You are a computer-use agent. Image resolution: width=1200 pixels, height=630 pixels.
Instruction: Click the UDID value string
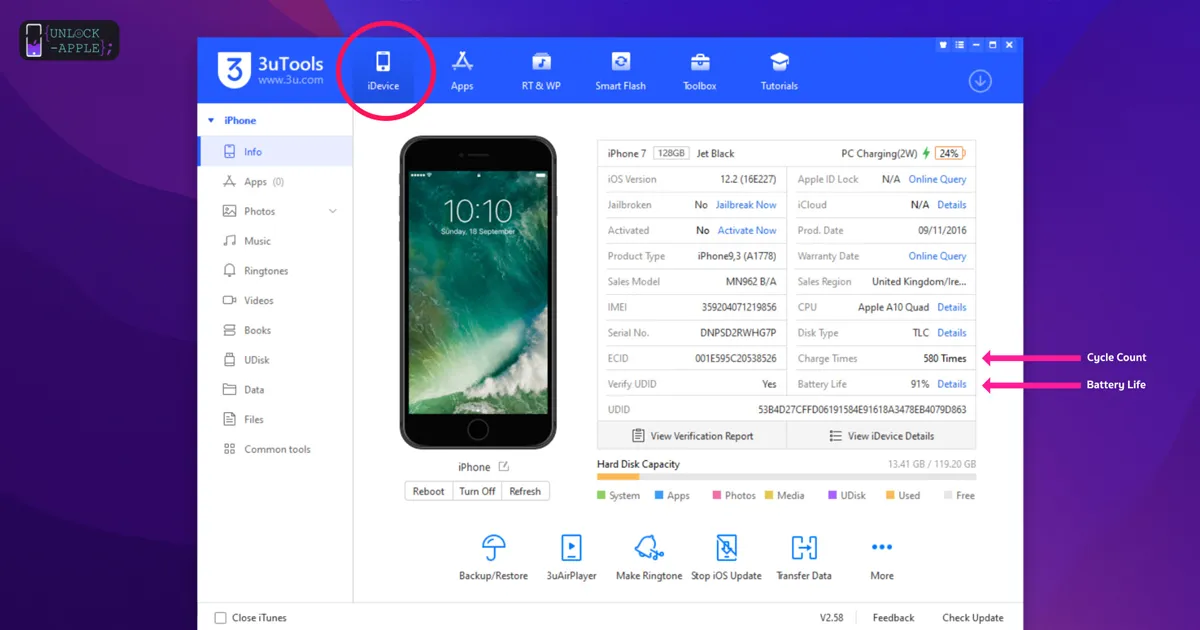click(x=862, y=410)
